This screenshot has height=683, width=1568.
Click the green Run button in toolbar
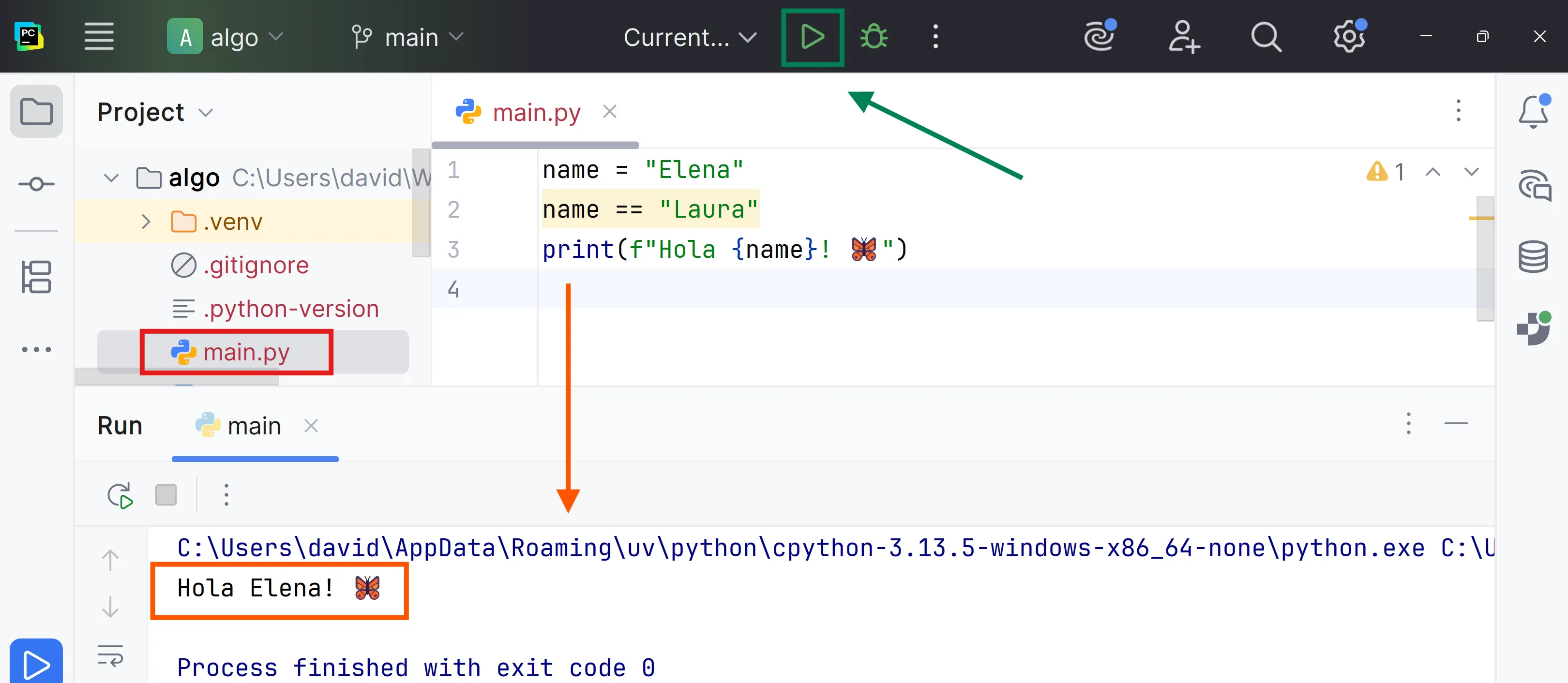tap(812, 37)
